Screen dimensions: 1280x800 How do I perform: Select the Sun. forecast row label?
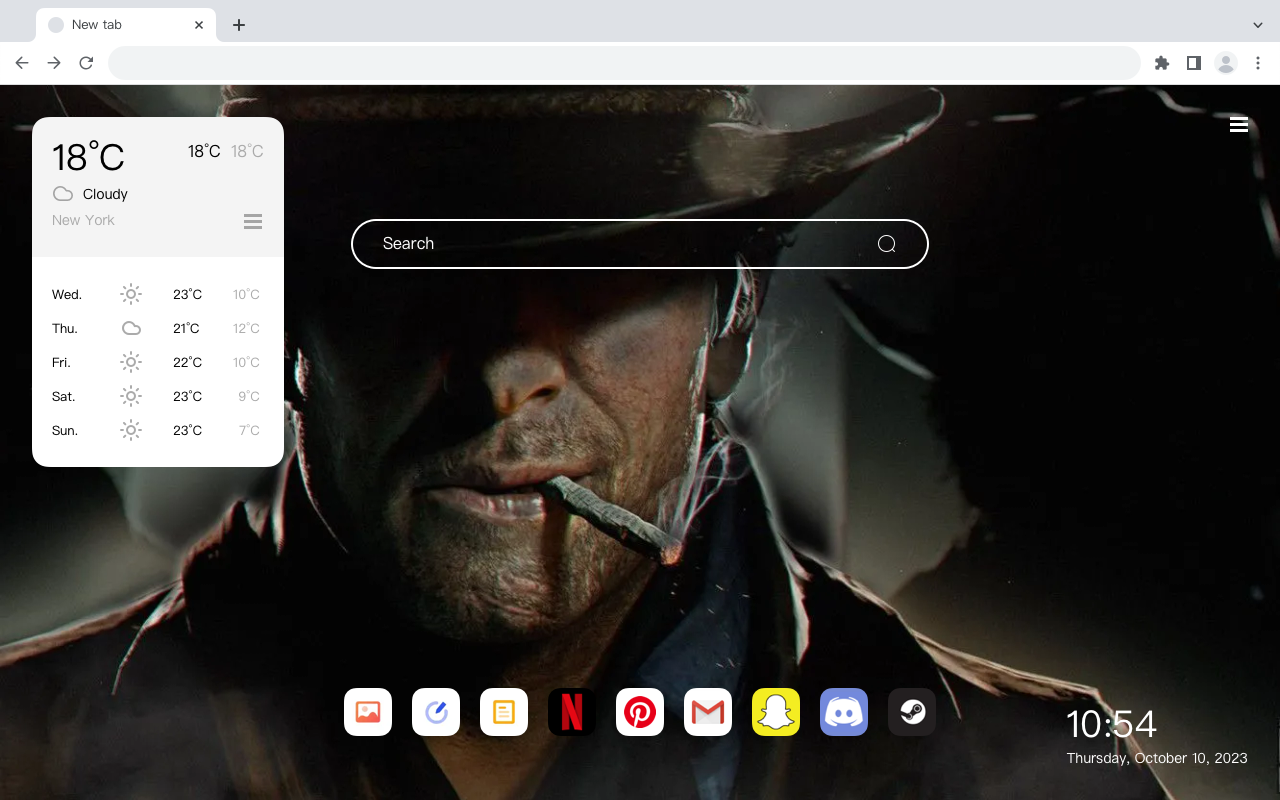pyautogui.click(x=65, y=431)
